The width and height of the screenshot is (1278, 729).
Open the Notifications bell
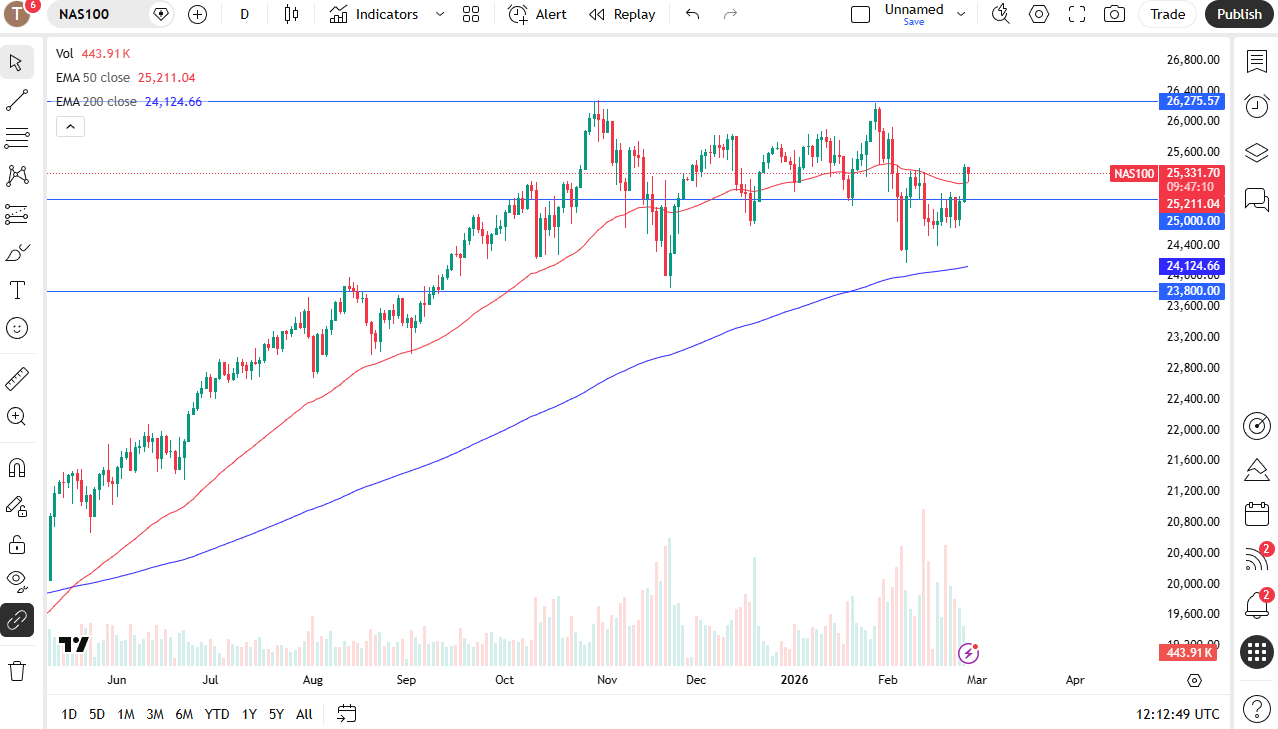point(1256,604)
